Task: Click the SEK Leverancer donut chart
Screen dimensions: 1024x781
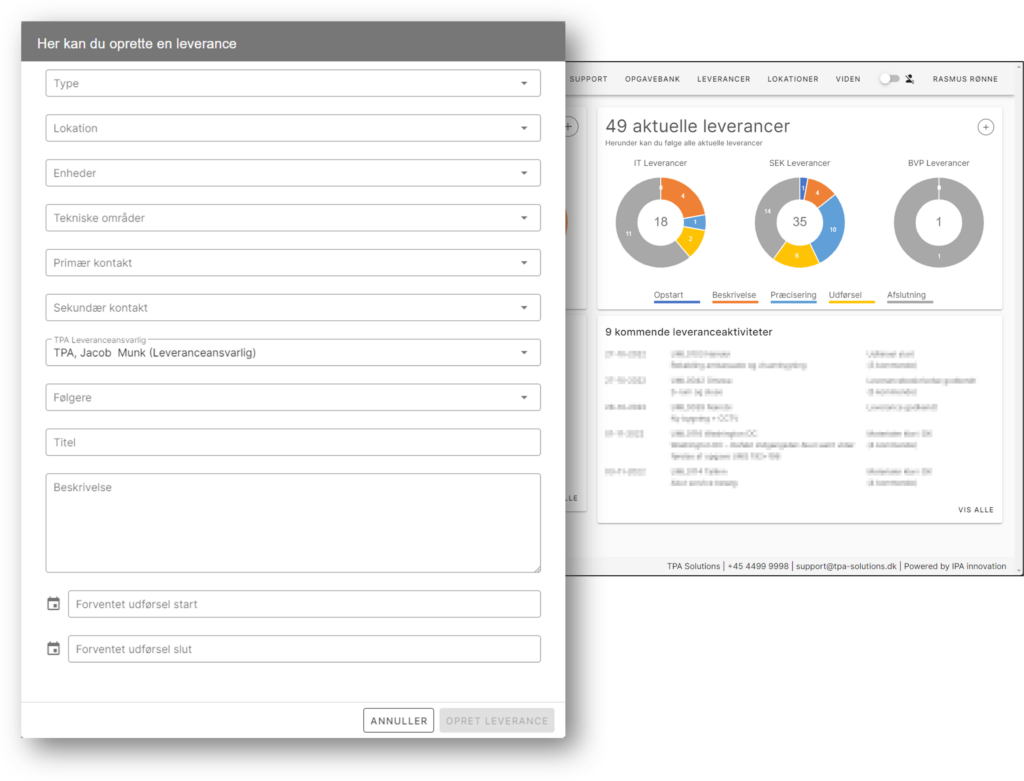Action: point(799,222)
